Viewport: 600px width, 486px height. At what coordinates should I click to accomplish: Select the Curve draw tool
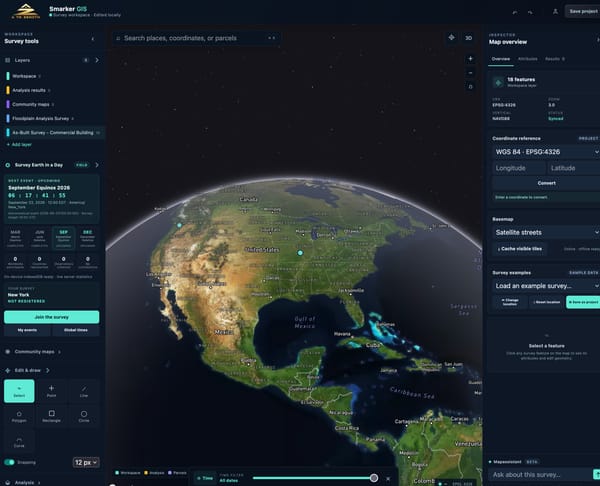point(19,442)
